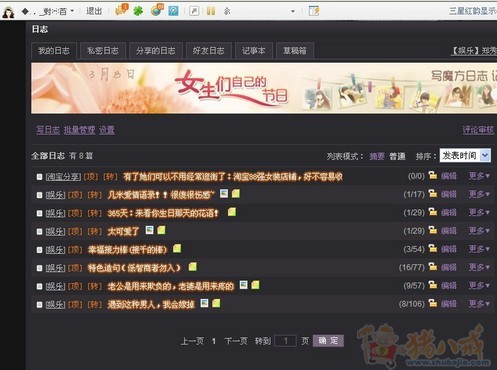The height and width of the screenshot is (370, 497).
Task: Expand 更多 menu on the first log row
Action: click(x=479, y=176)
